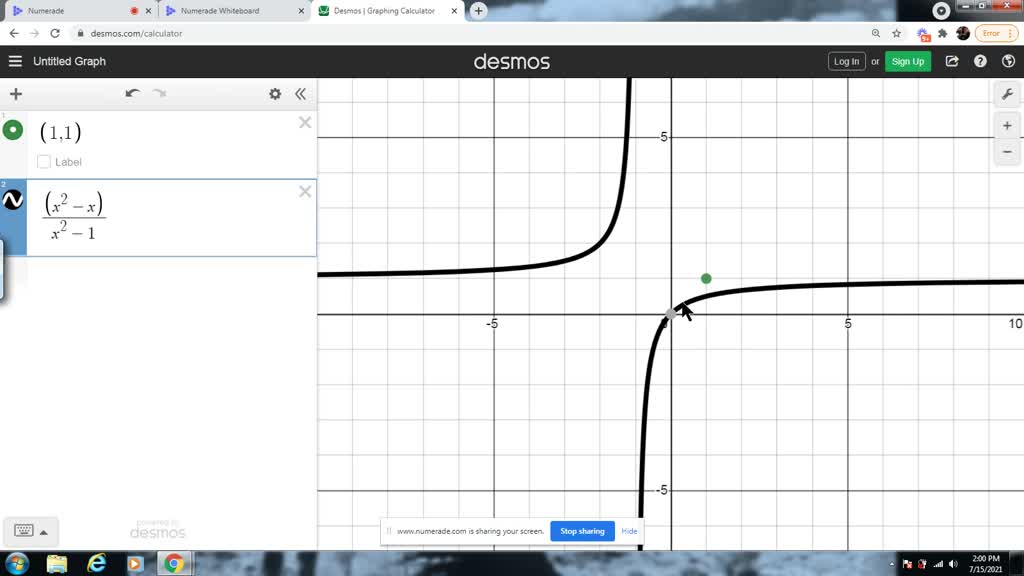Reload the current page
This screenshot has width=1024, height=576.
pyautogui.click(x=55, y=33)
